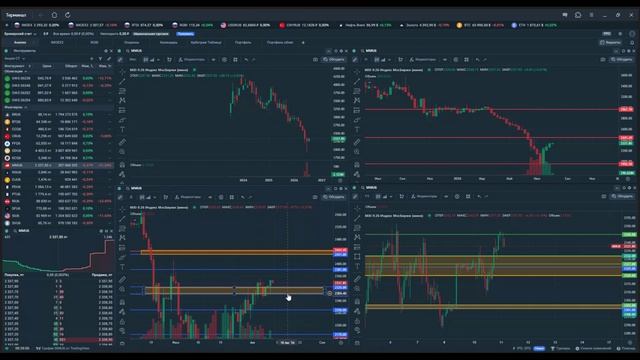Switch to the Портфель tab
The width and height of the screenshot is (640, 360).
(243, 42)
